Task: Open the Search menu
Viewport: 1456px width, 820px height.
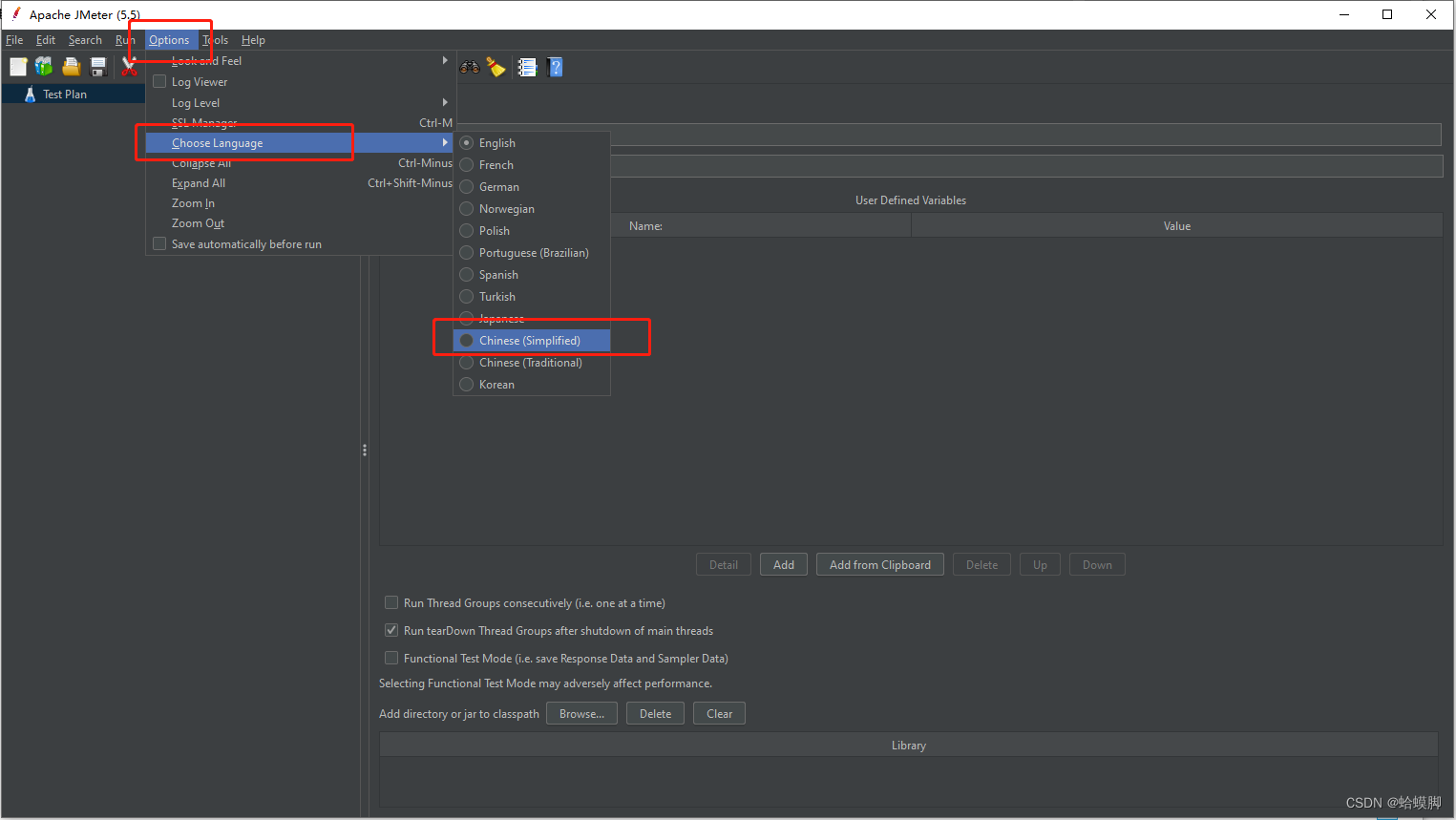Action: [85, 40]
